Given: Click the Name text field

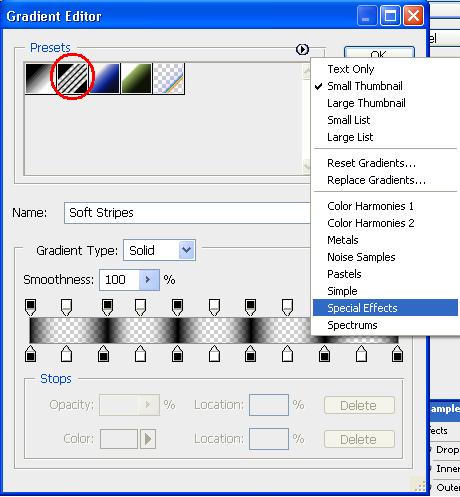Looking at the screenshot, I should (187, 213).
